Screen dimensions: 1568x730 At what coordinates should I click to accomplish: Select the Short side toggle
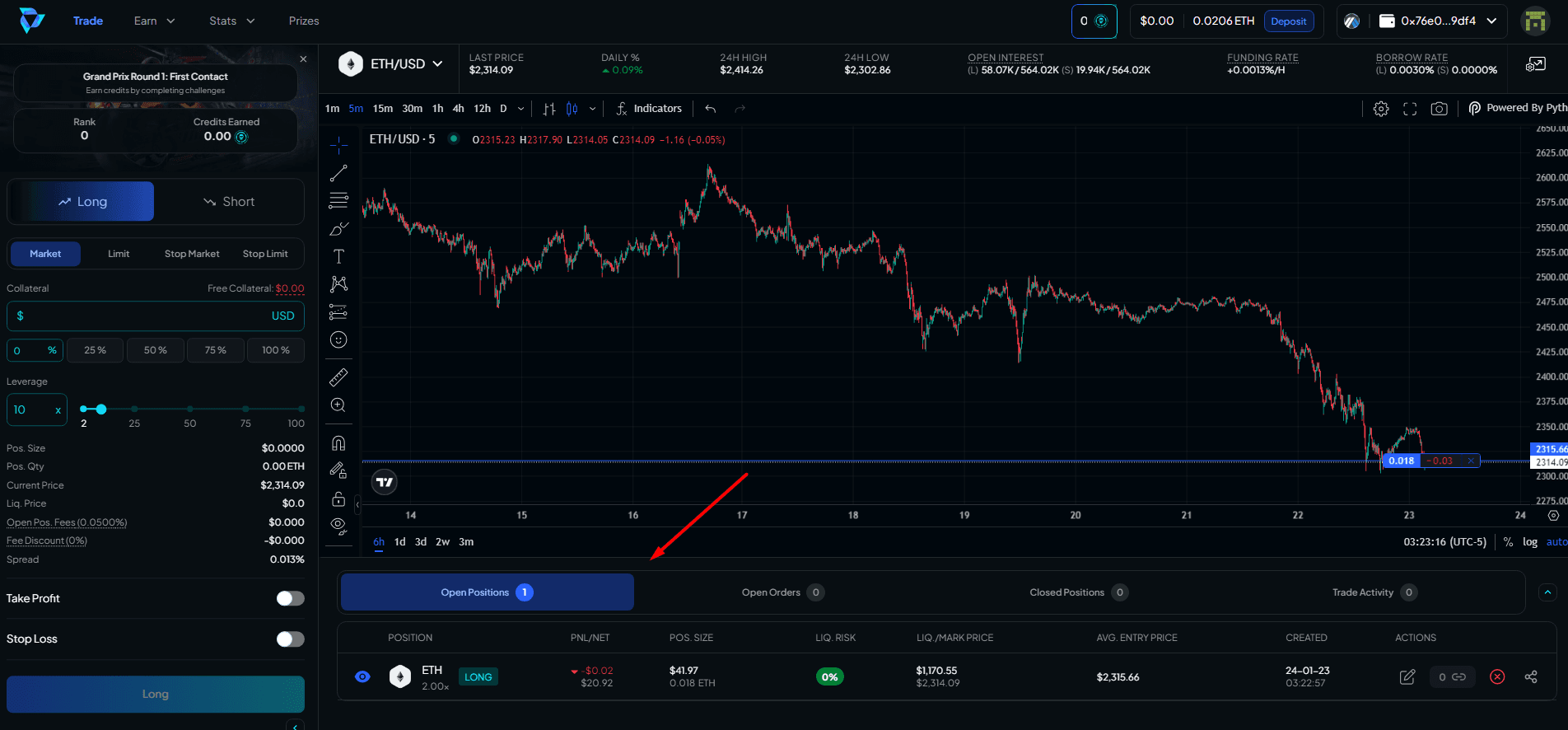coord(229,202)
